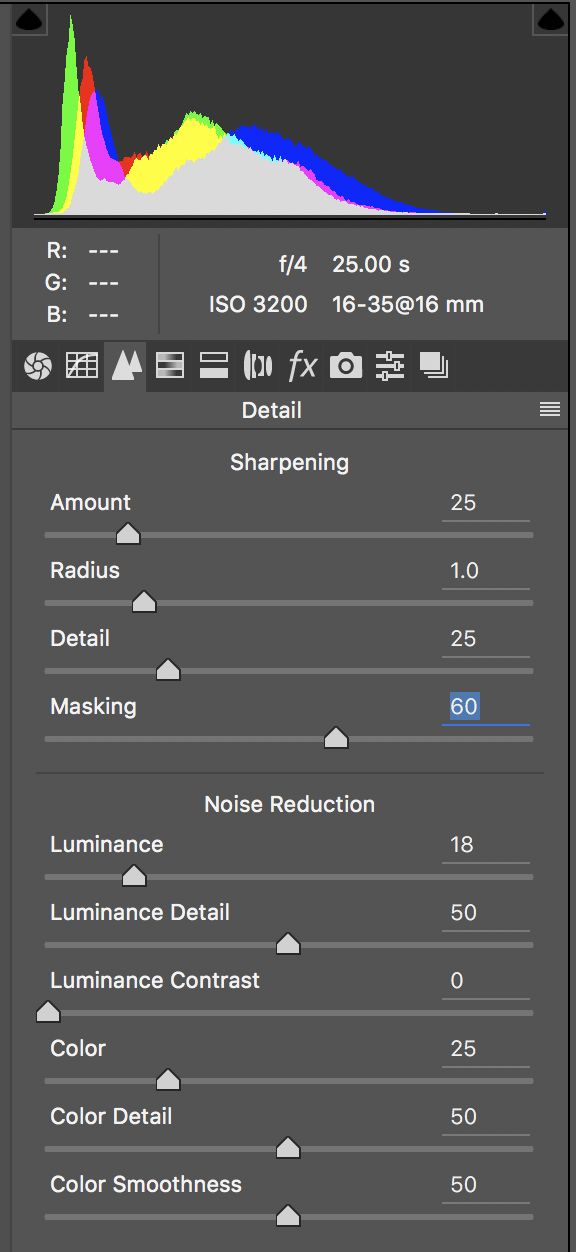Open the Lens Corrections panel icon
The height and width of the screenshot is (1252, 576).
[258, 367]
